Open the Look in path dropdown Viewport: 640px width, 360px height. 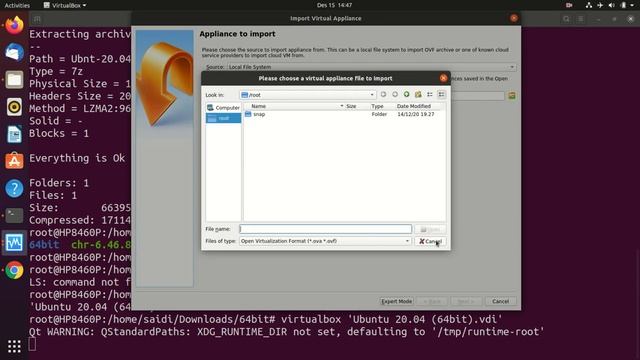click(x=307, y=95)
